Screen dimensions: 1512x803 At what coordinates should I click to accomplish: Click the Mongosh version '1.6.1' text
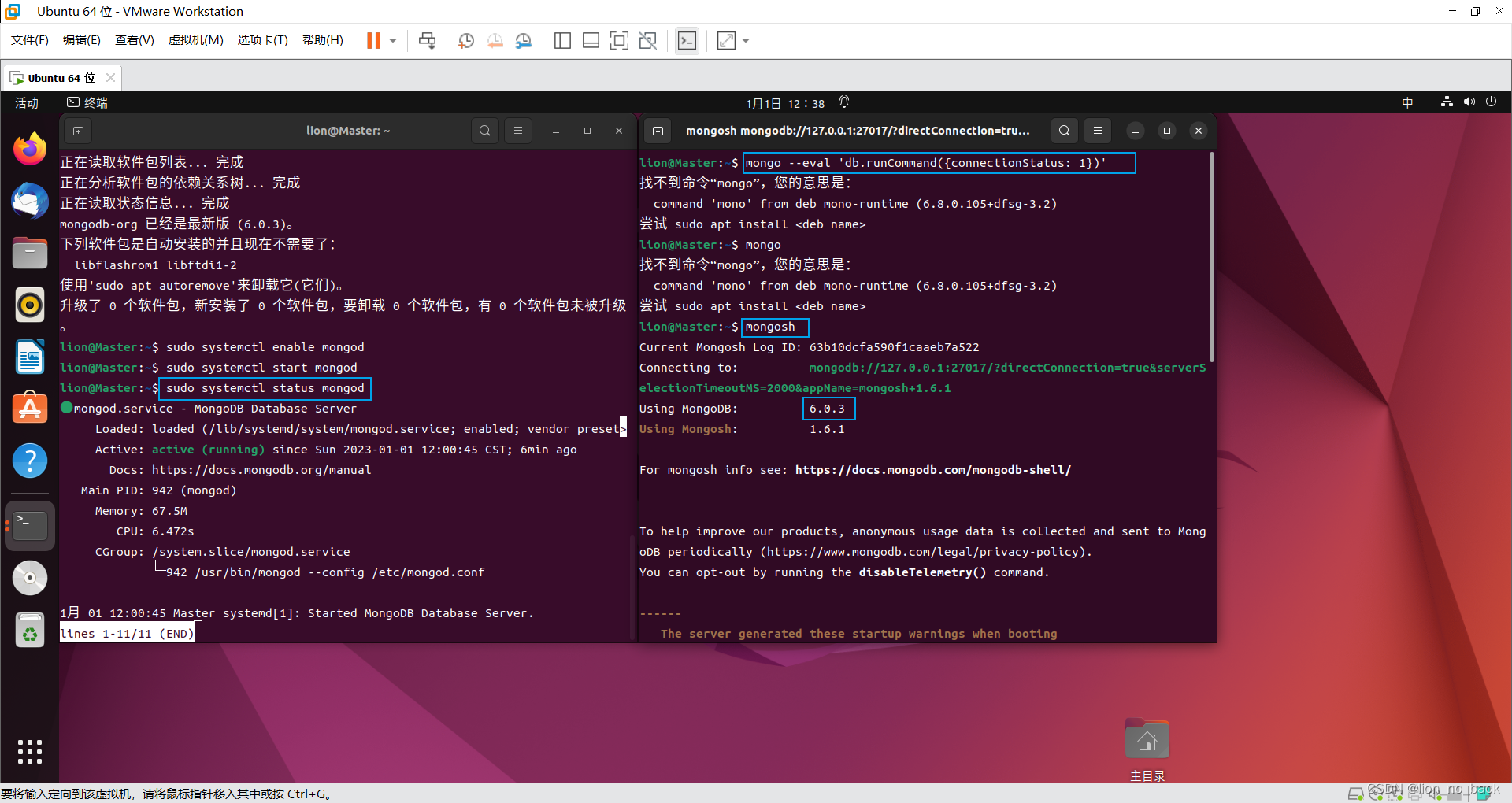tap(827, 429)
